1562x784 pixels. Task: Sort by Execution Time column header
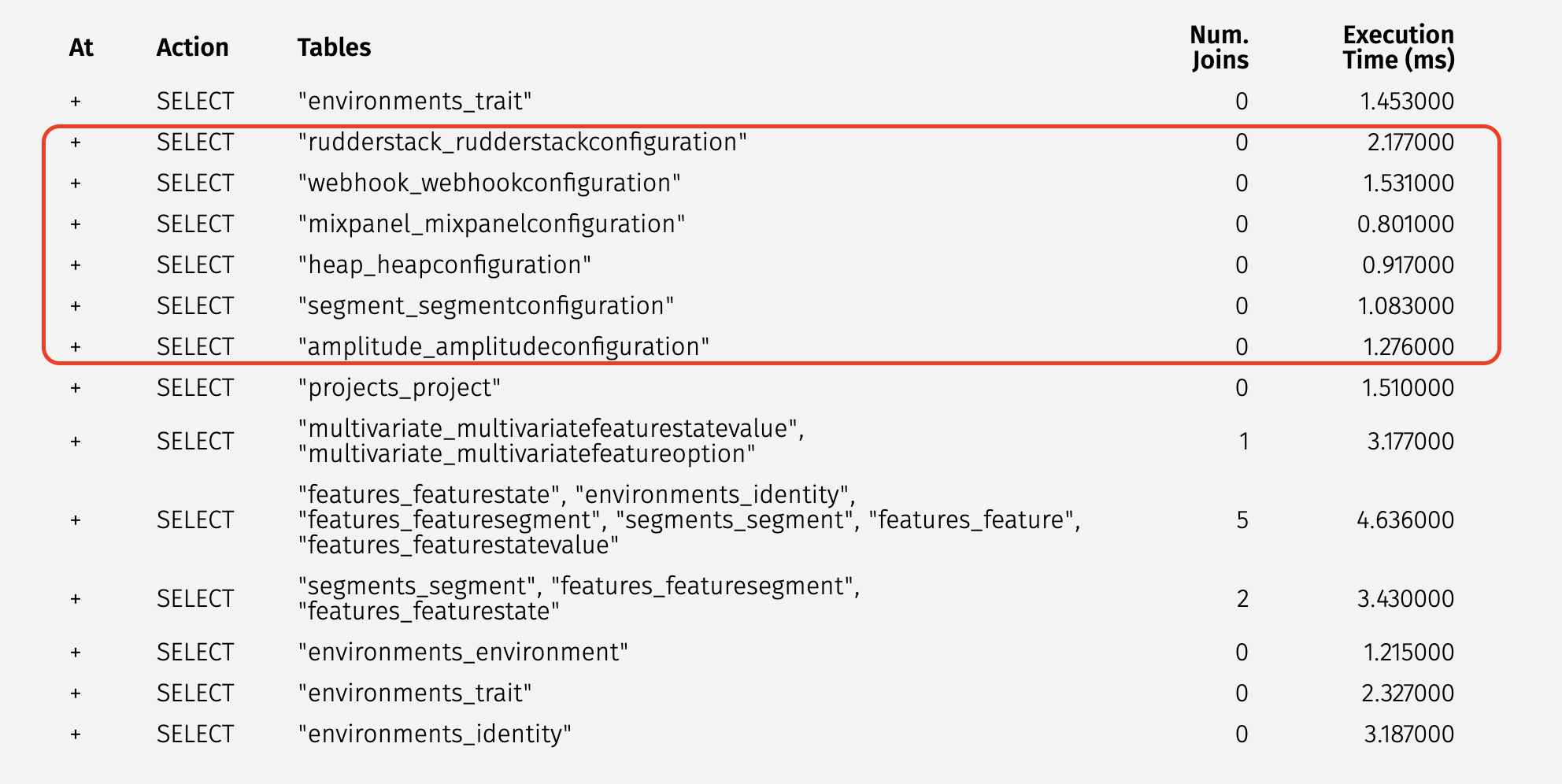[x=1398, y=47]
